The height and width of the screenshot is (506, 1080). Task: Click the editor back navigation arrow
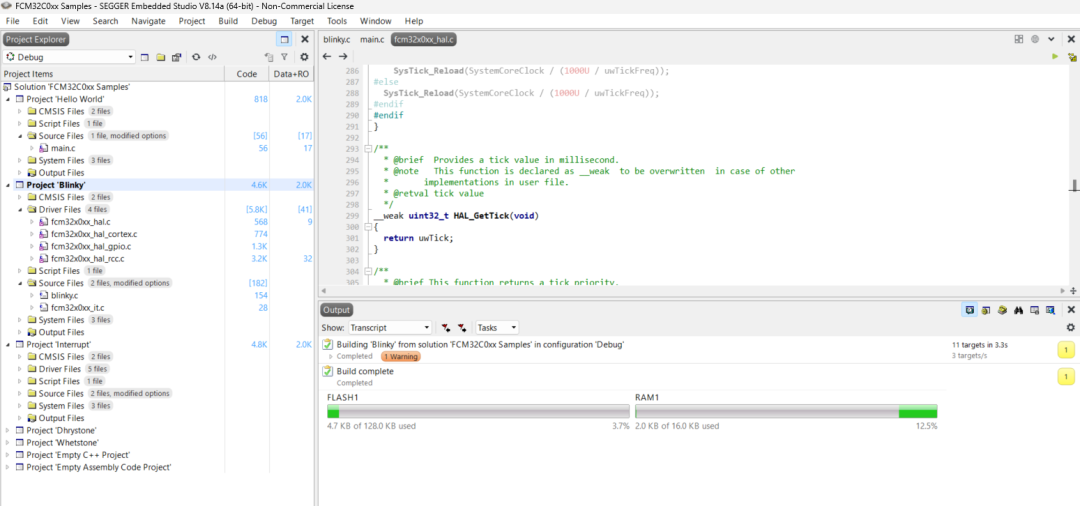(327, 57)
